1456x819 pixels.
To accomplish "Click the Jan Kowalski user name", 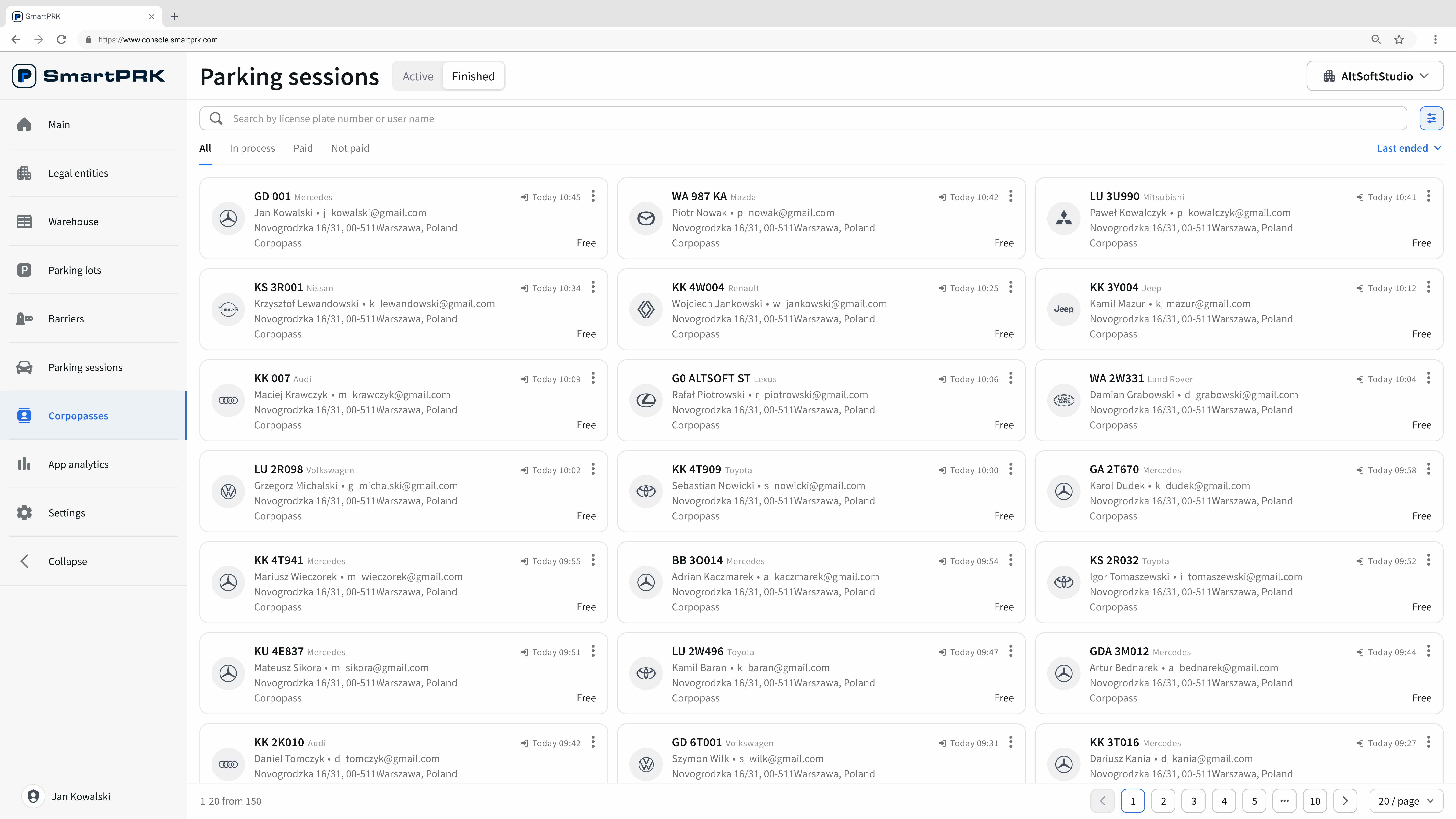I will pos(81,796).
